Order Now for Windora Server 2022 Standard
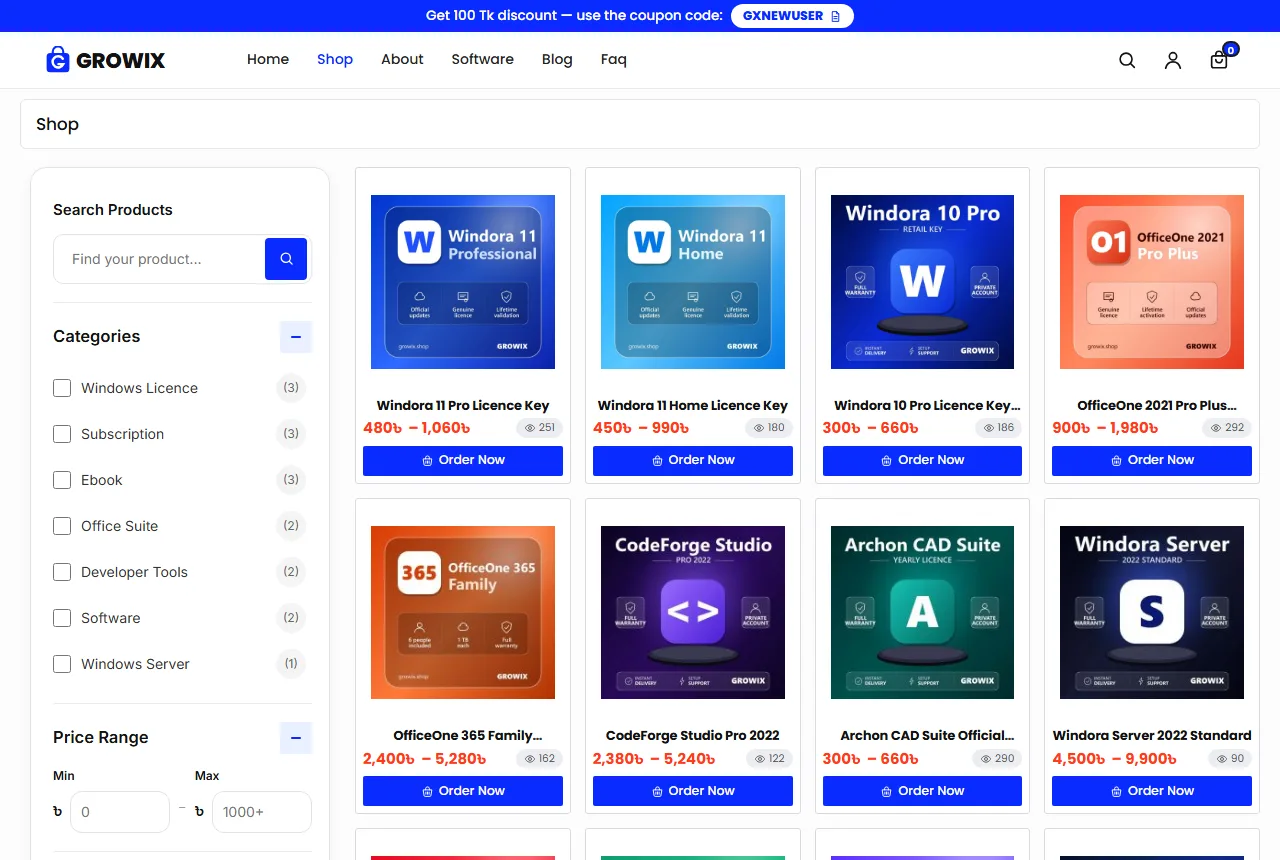This screenshot has width=1280, height=860. 1152,791
